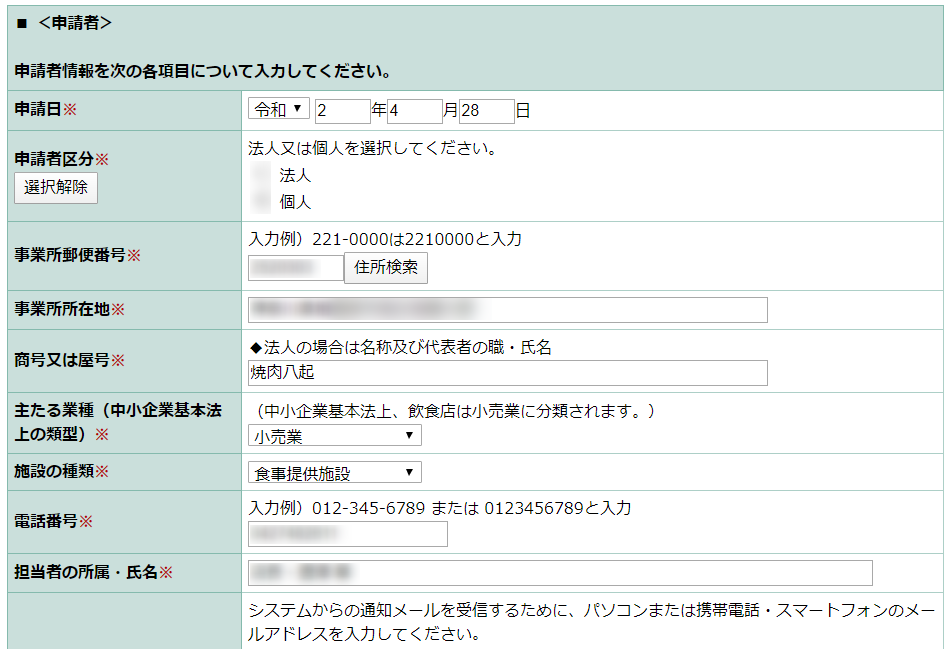The width and height of the screenshot is (952, 649).
Task: Open the 令和 era dropdown
Action: tap(279, 109)
